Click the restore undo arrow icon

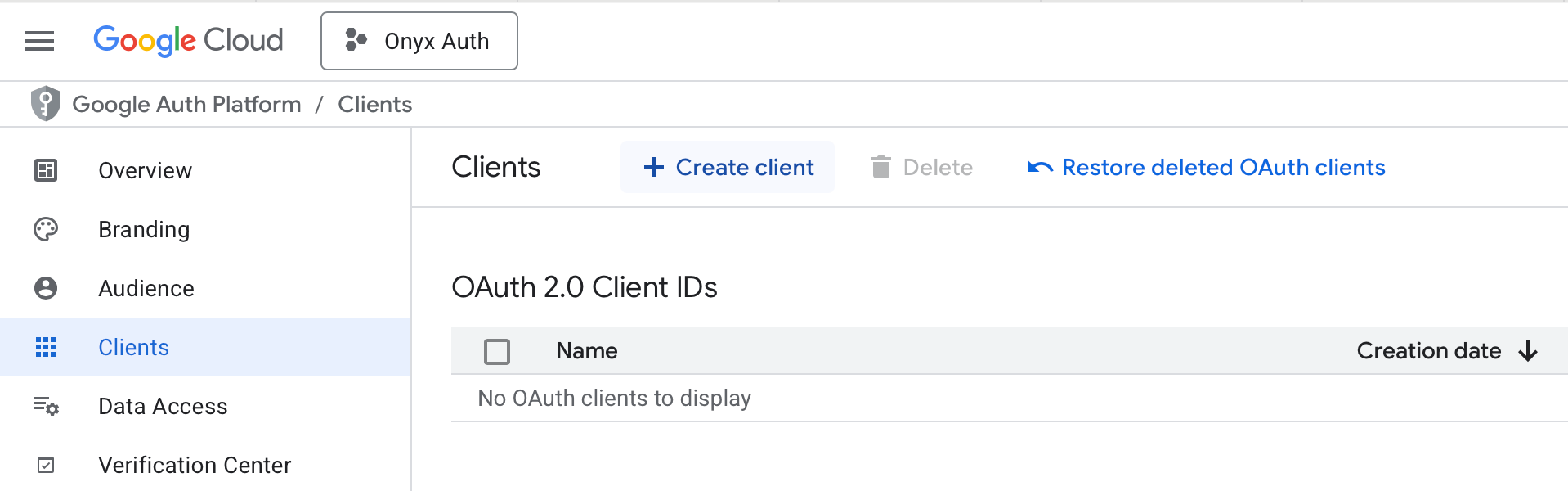1040,167
